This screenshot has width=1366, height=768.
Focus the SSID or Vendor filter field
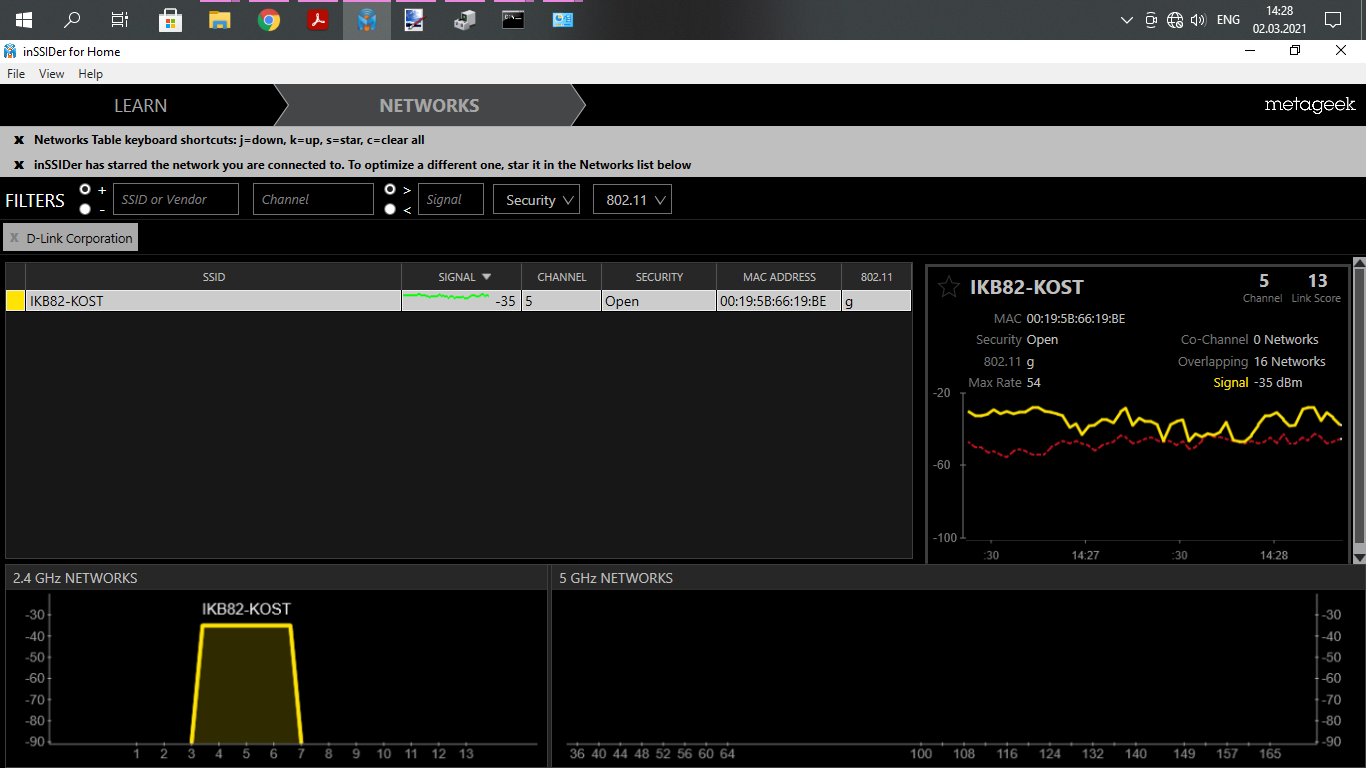point(175,200)
